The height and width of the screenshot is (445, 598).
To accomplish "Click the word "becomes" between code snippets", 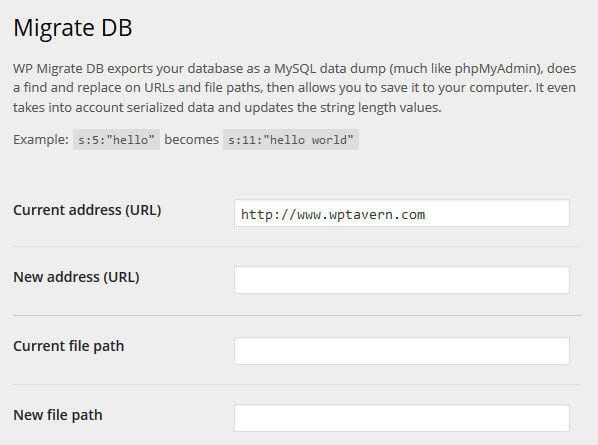I will point(191,140).
